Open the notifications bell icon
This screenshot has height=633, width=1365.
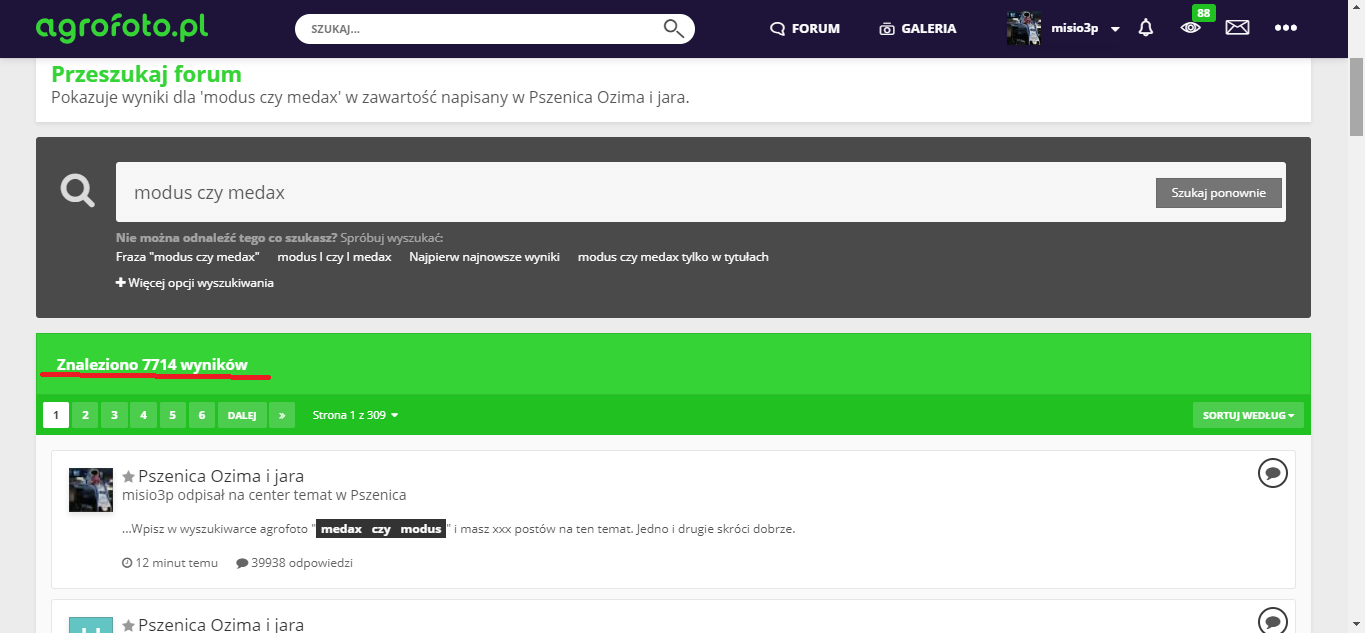(1146, 28)
